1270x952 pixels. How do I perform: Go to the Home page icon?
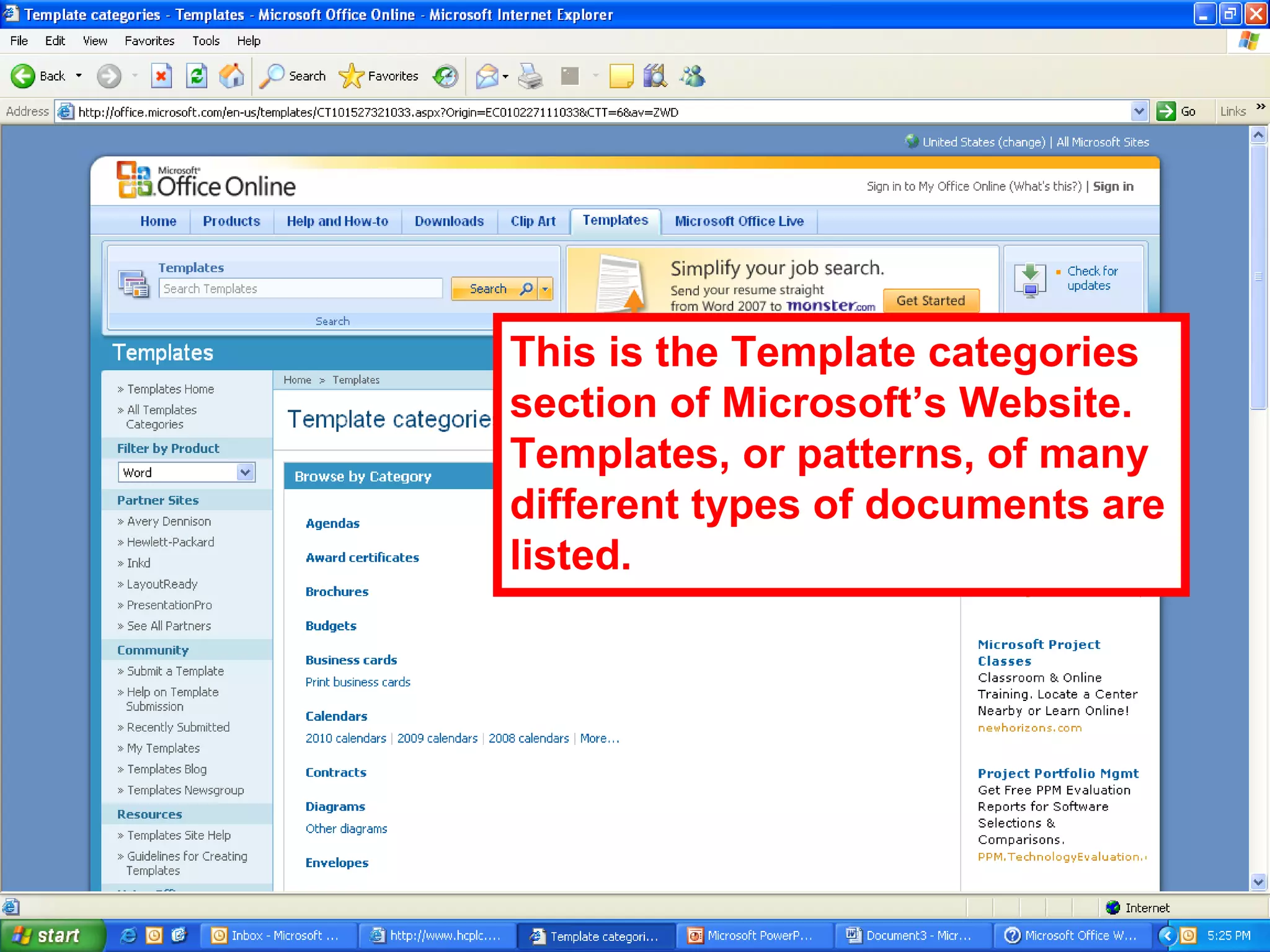coord(232,76)
